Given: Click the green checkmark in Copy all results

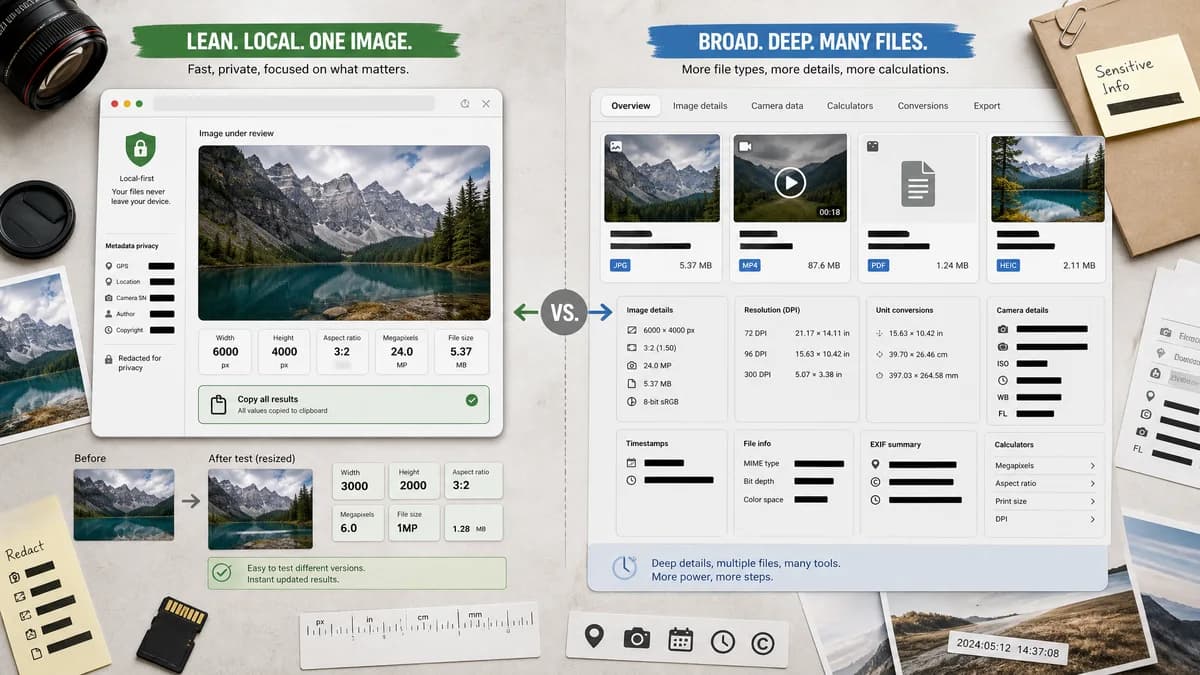Looking at the screenshot, I should (x=471, y=401).
